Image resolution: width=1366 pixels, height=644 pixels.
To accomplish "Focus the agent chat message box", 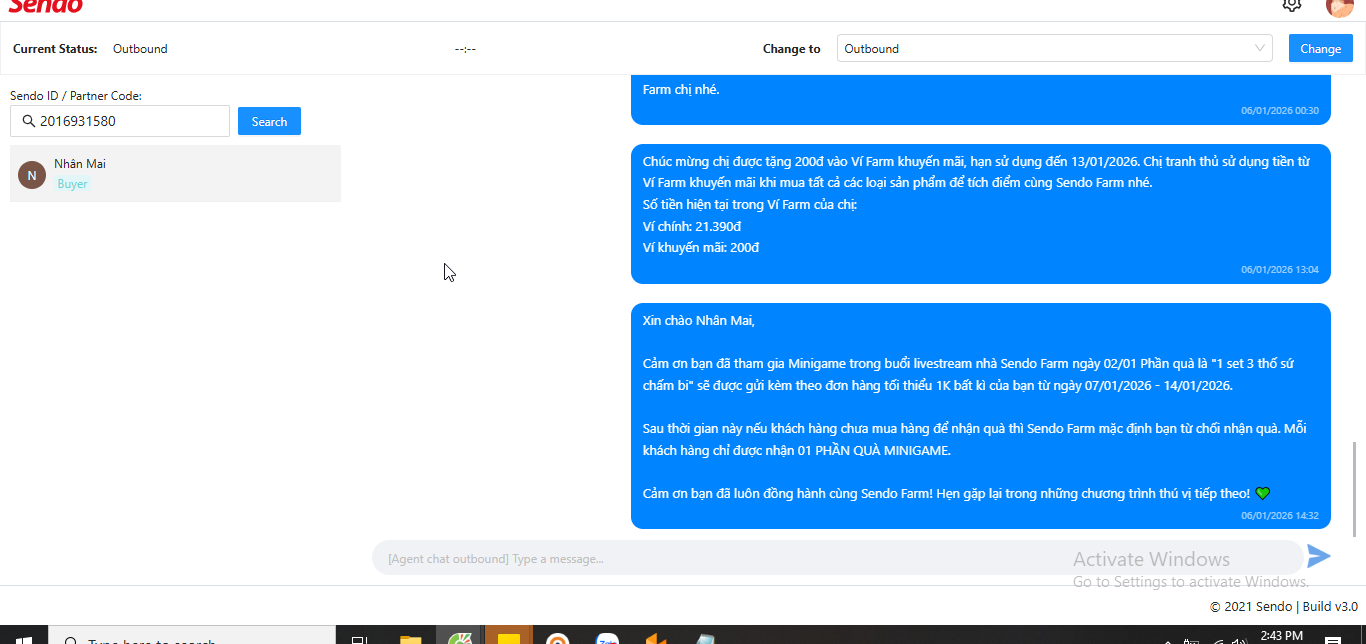I will [x=838, y=558].
